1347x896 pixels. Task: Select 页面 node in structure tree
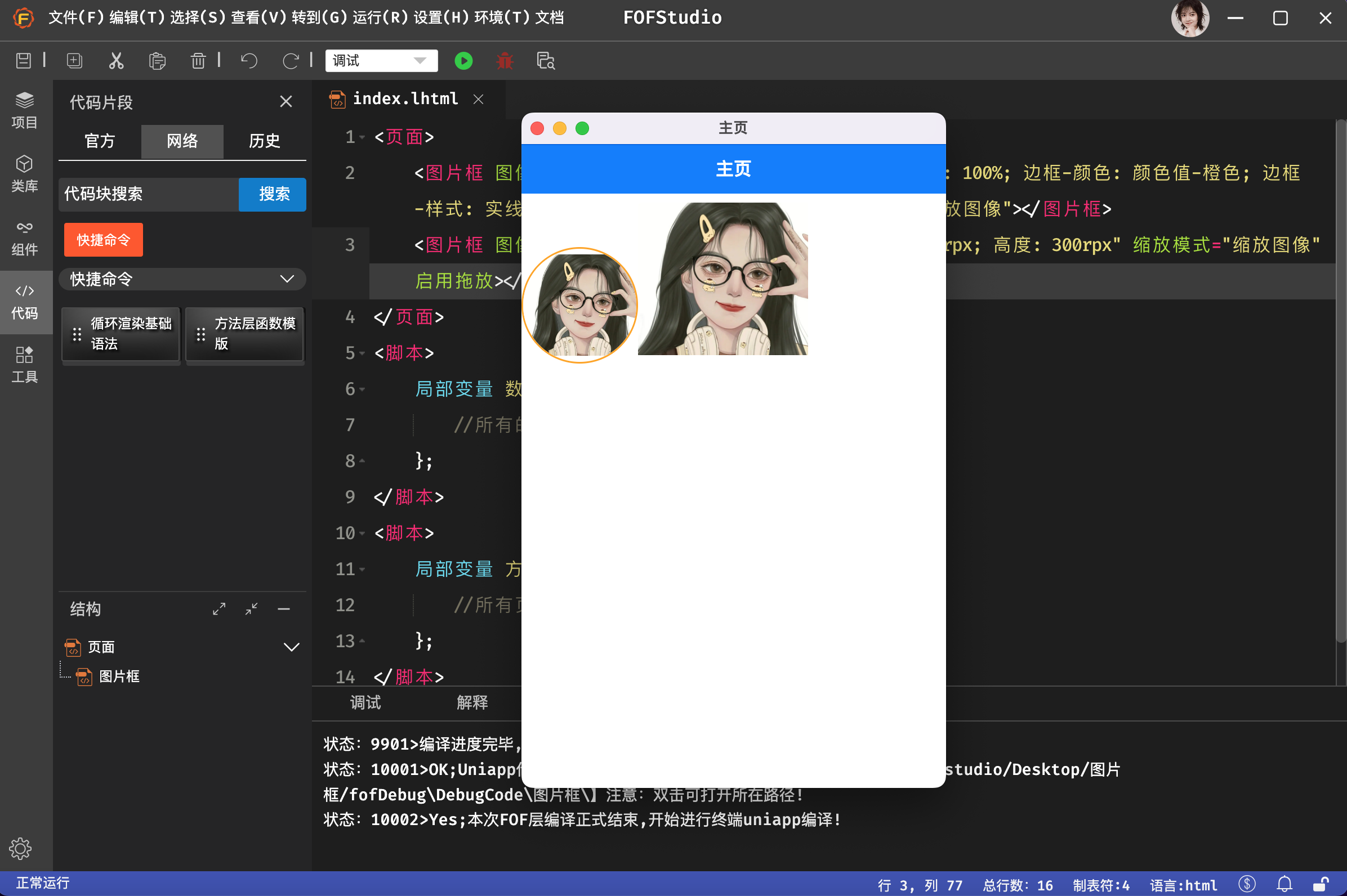[x=101, y=647]
